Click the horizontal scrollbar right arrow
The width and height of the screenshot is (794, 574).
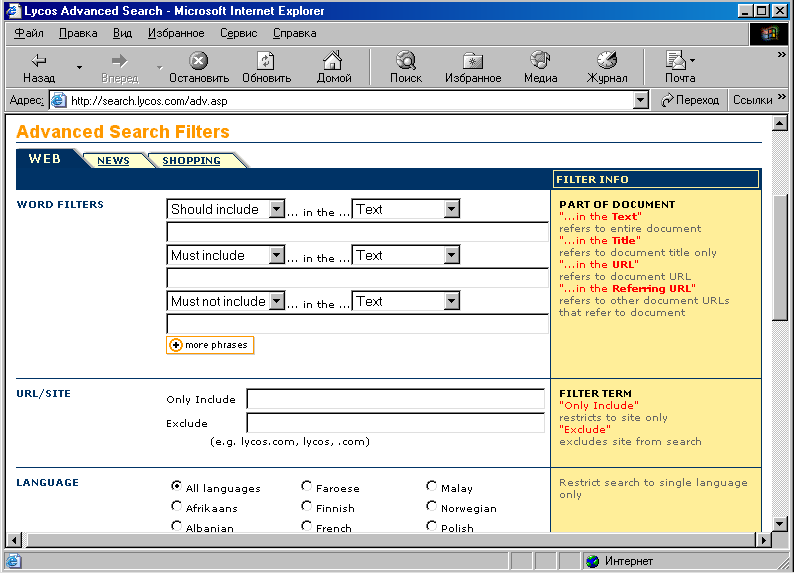[x=764, y=540]
